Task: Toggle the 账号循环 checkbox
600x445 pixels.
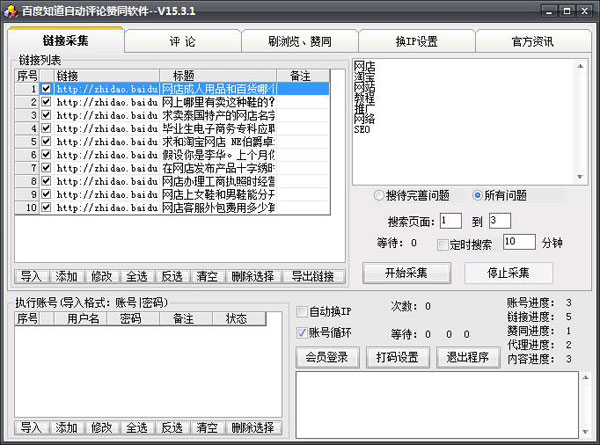Action: click(x=302, y=333)
